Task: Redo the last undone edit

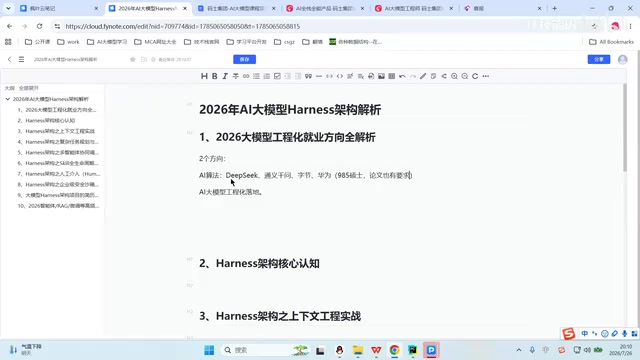Action: [x=413, y=76]
